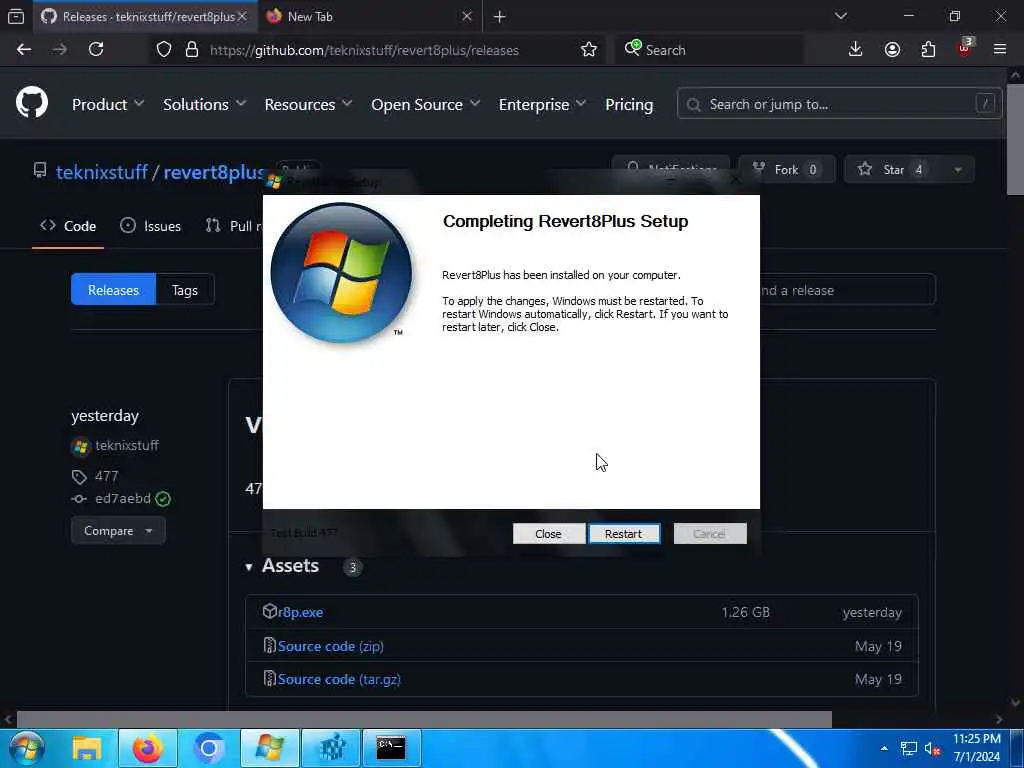Open teknixstuff author profile link
Image resolution: width=1024 pixels, height=768 pixels.
click(127, 445)
